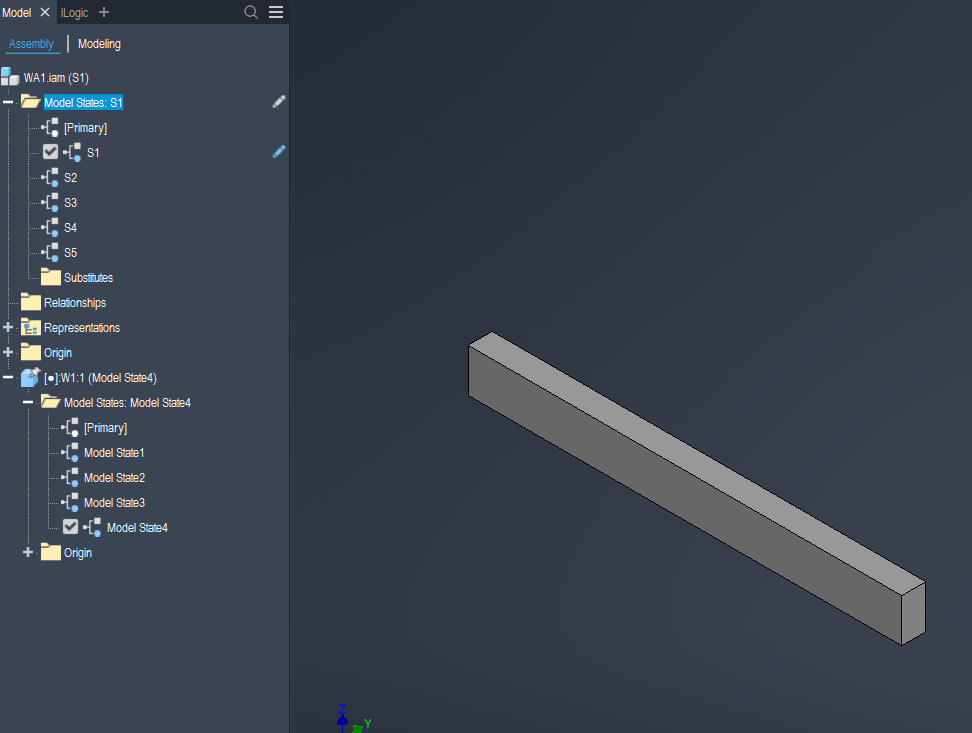Select Model State2 in the tree
This screenshot has width=972, height=733.
click(114, 477)
